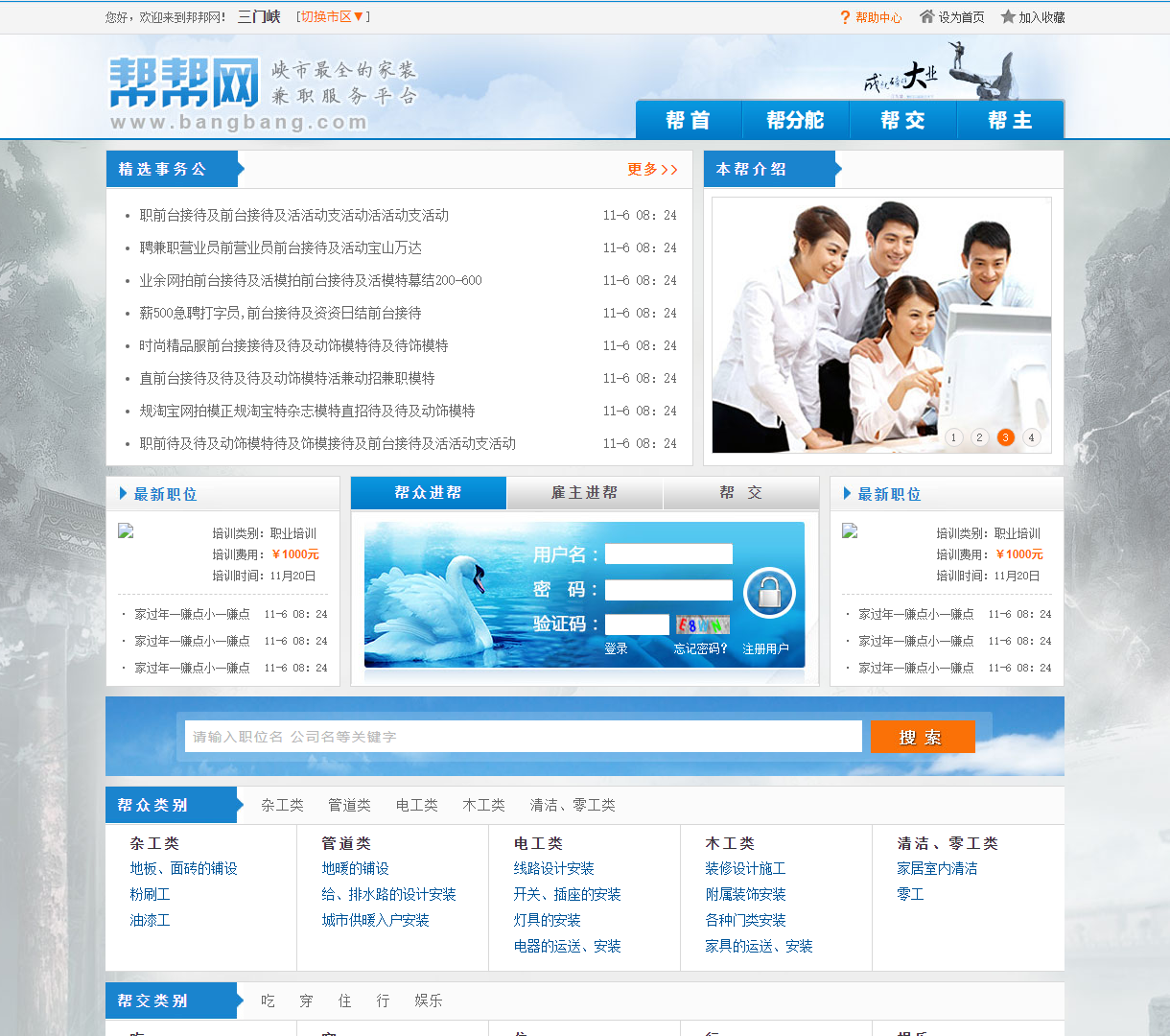Click the orange 搜索 search button

[x=922, y=736]
